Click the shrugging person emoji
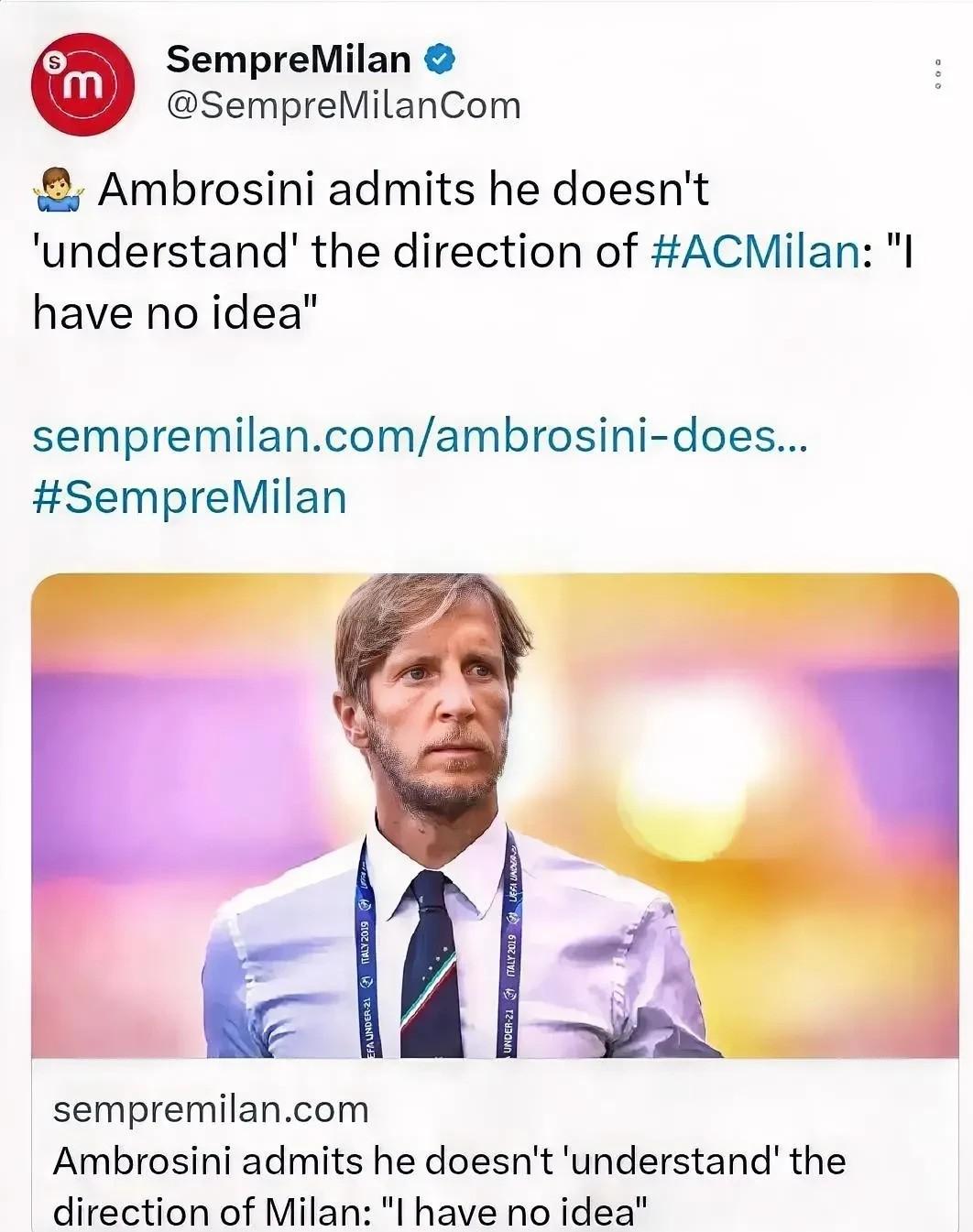Screen dimensions: 973x1232 pos(58,191)
